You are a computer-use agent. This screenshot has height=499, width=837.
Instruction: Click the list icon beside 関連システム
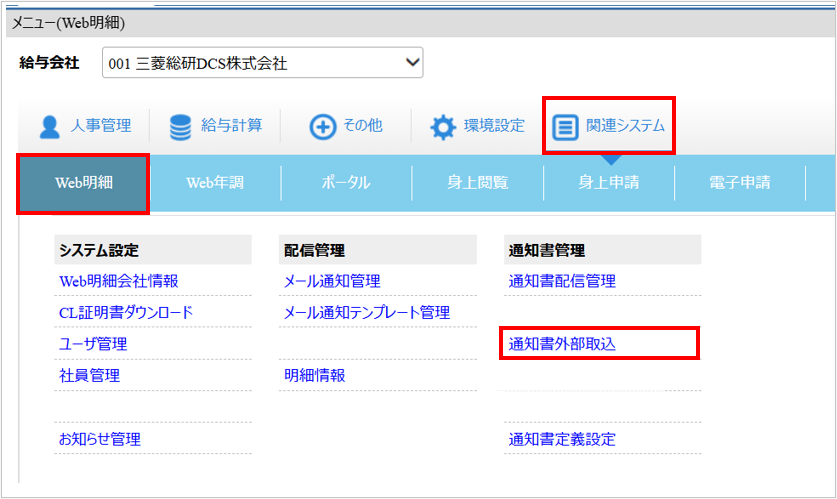(x=565, y=127)
